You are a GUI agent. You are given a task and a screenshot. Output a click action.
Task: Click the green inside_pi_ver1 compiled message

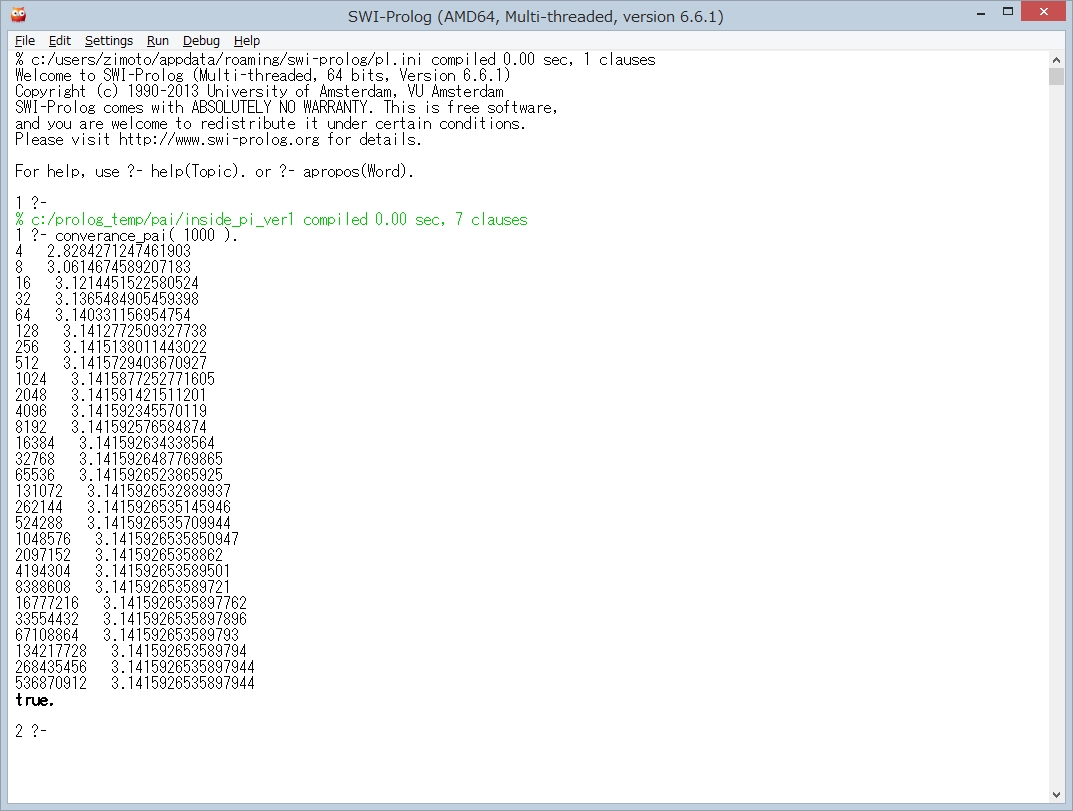pos(272,219)
